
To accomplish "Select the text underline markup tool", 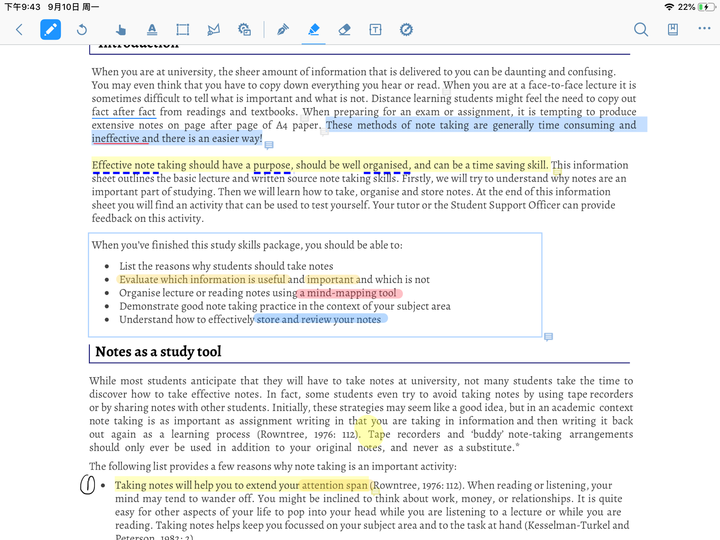I will [152, 30].
